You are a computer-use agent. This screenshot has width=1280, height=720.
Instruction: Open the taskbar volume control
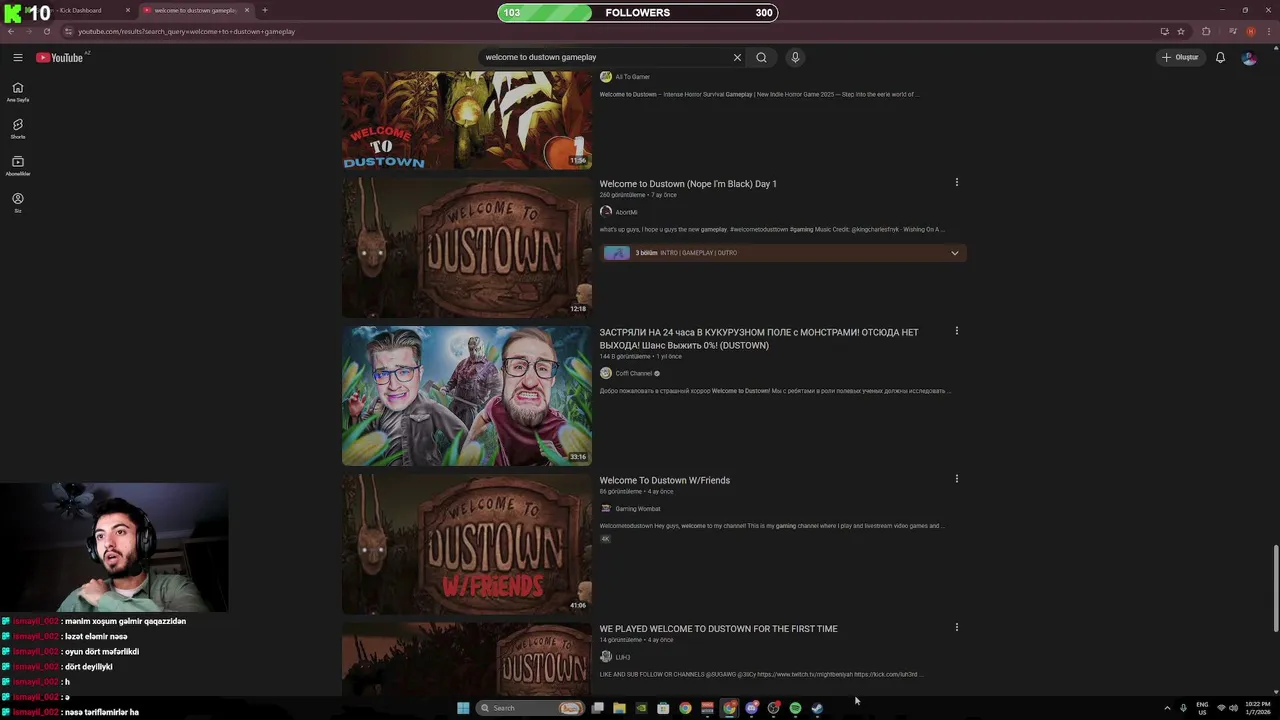[1233, 708]
